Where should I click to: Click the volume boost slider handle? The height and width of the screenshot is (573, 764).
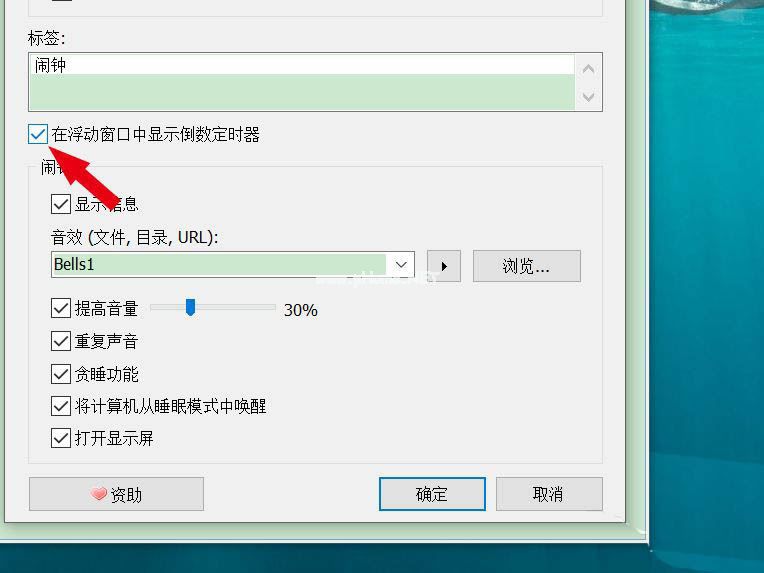pyautogui.click(x=191, y=307)
